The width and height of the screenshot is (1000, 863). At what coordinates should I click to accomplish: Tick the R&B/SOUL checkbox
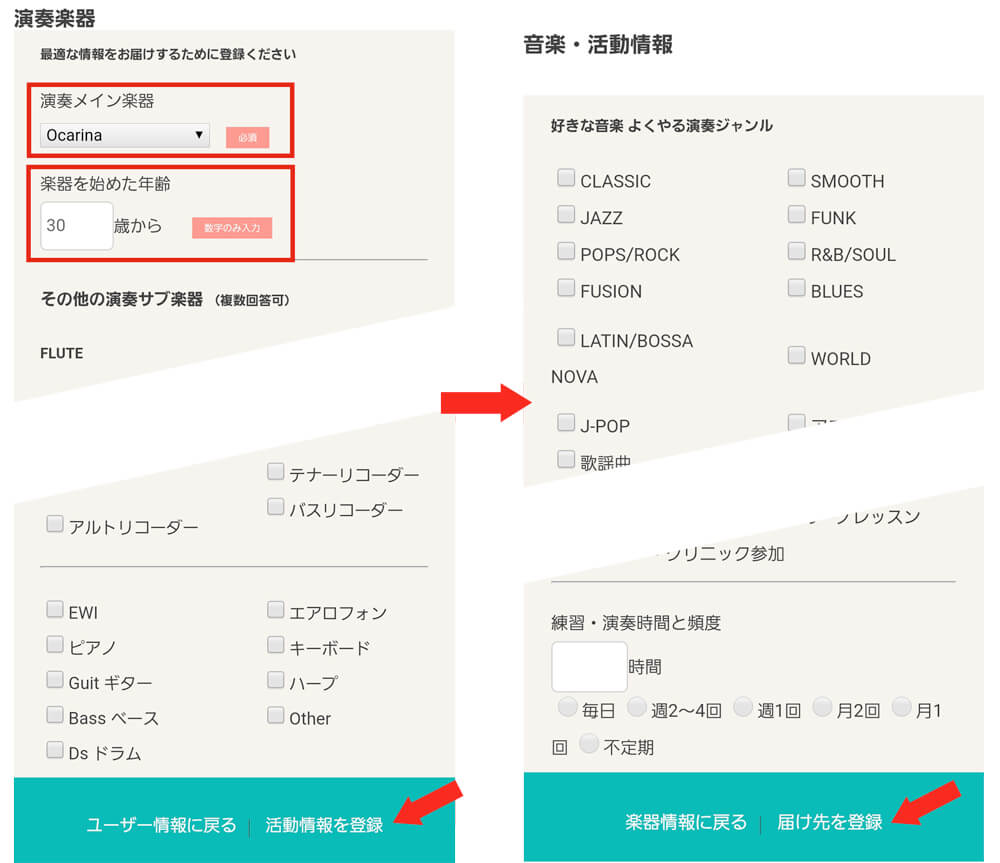(796, 252)
